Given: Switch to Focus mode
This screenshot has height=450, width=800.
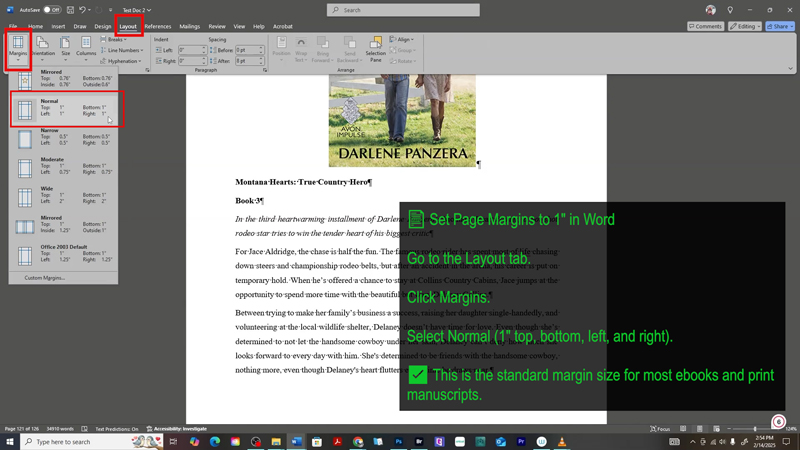Looking at the screenshot, I should click(660, 429).
